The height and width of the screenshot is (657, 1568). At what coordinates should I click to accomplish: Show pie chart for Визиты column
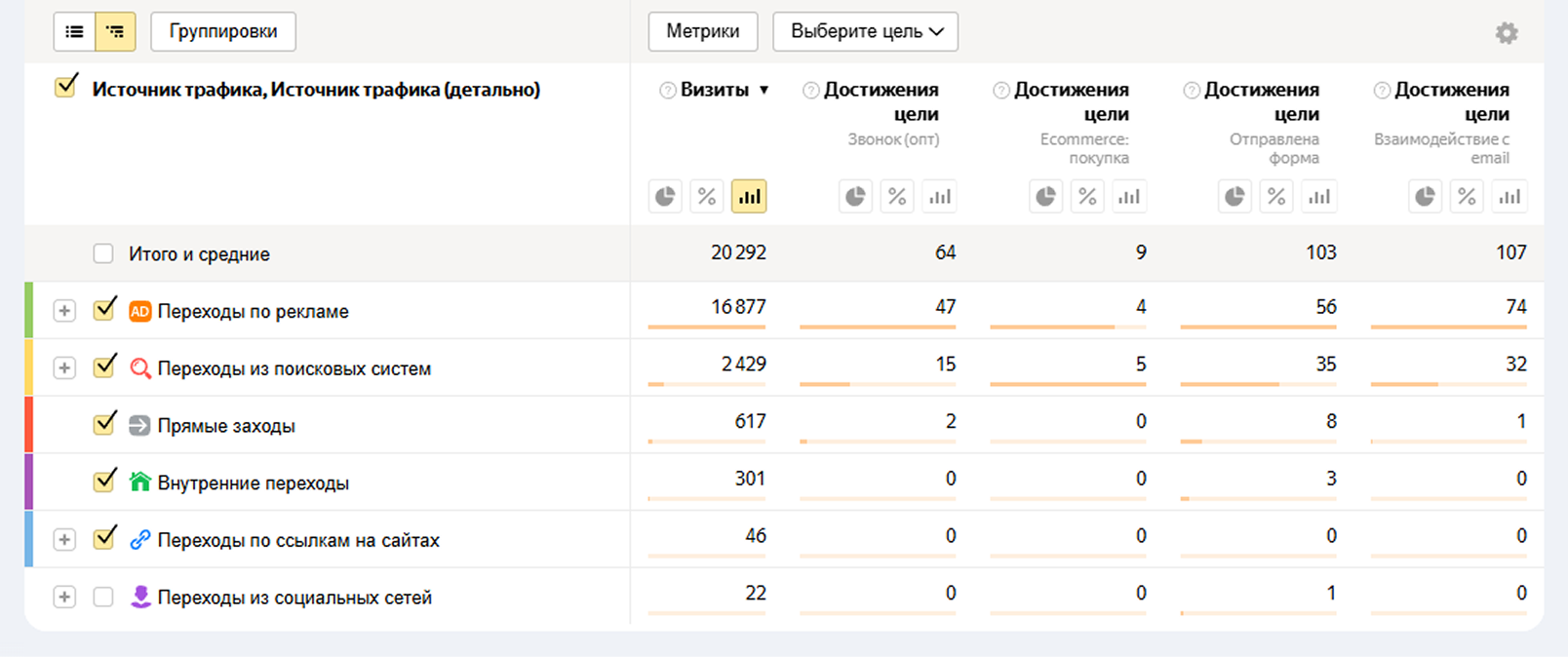point(665,197)
